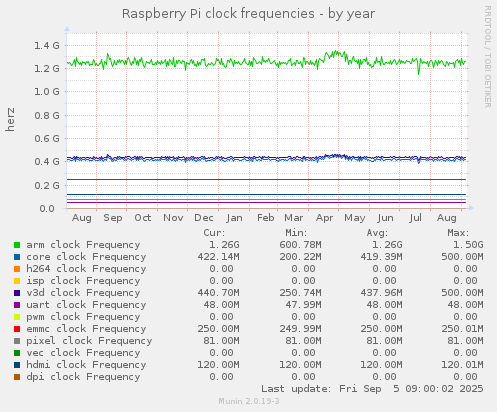
Task: Click the 'v3d clock Frequency' legend label
Action: tap(83, 293)
